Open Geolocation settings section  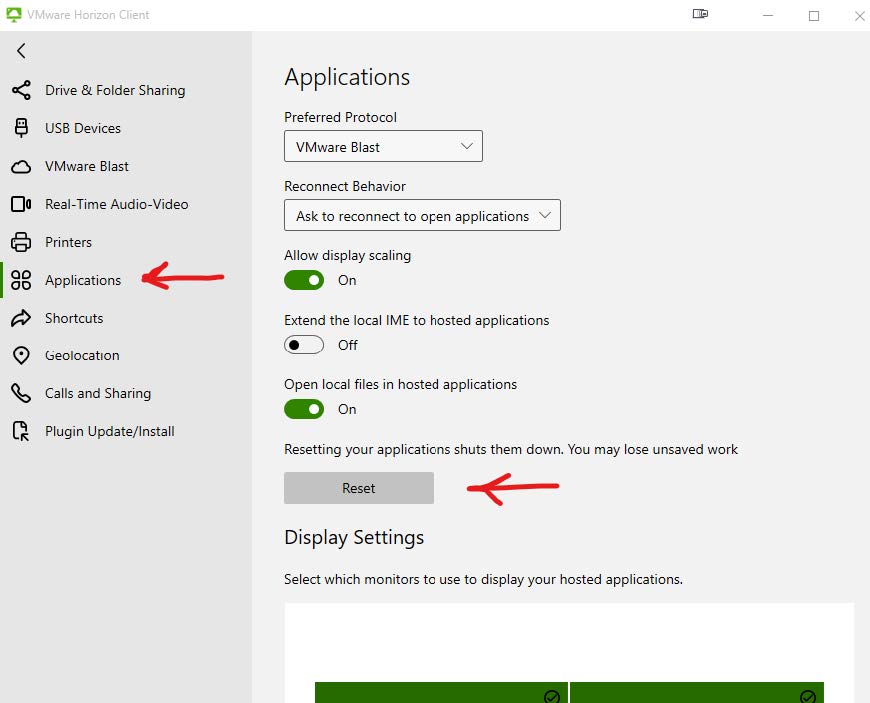click(126, 356)
